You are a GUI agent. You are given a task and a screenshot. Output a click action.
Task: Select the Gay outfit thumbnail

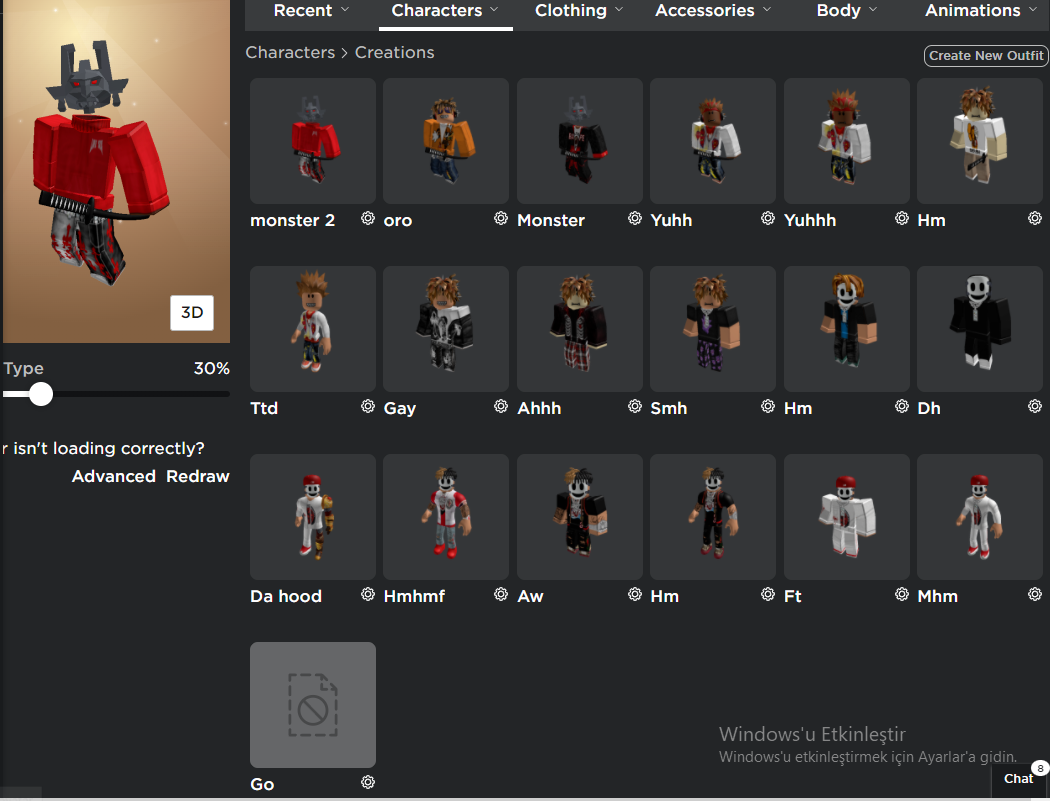click(x=446, y=329)
